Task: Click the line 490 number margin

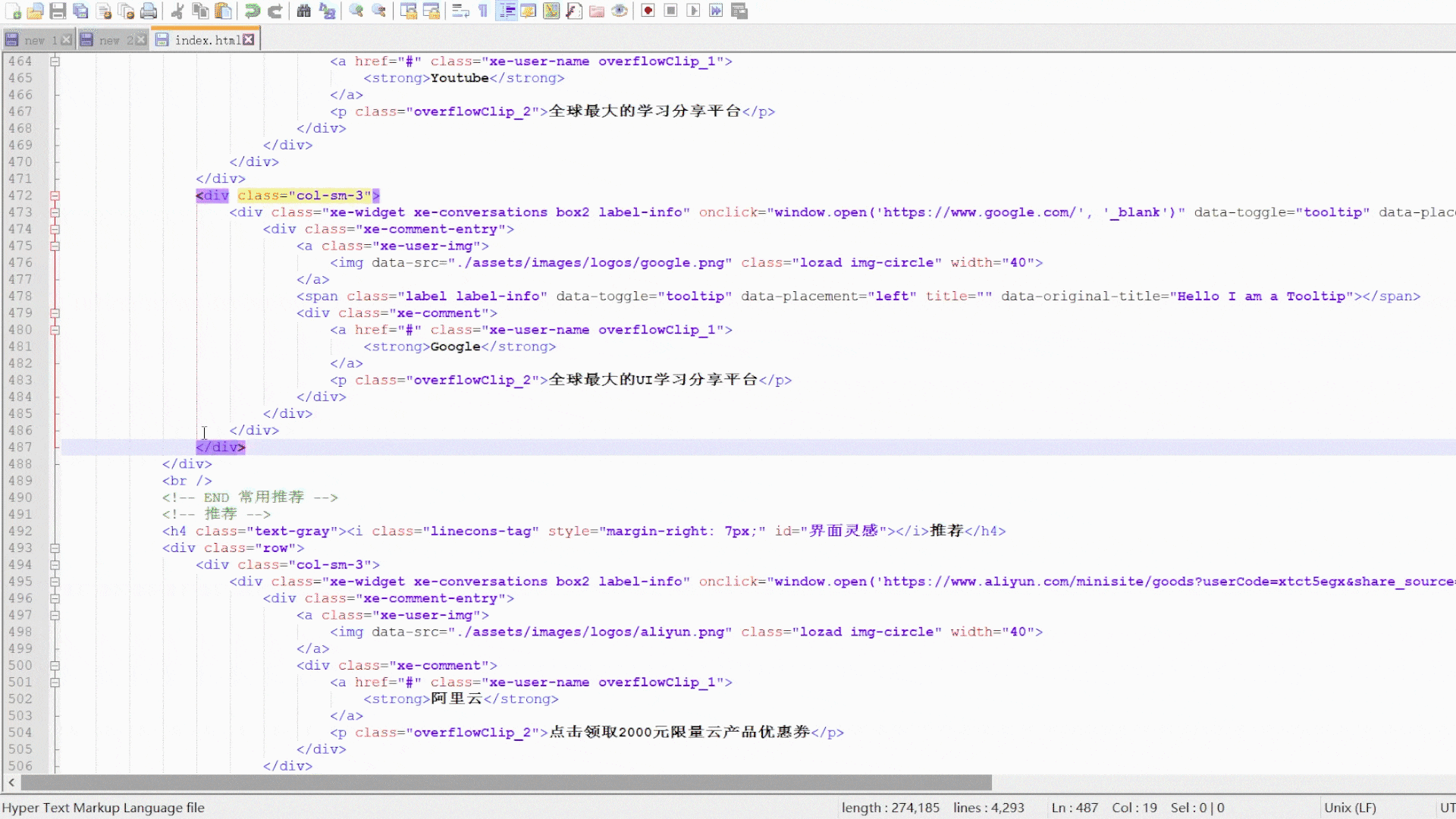Action: pos(21,497)
